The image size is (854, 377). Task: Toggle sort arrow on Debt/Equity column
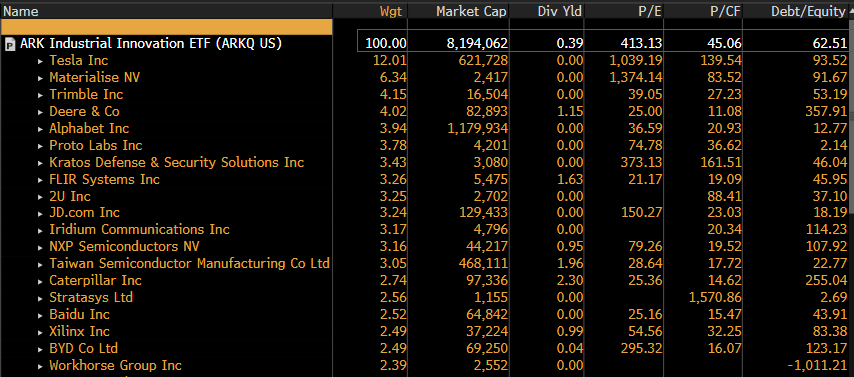coord(850,11)
